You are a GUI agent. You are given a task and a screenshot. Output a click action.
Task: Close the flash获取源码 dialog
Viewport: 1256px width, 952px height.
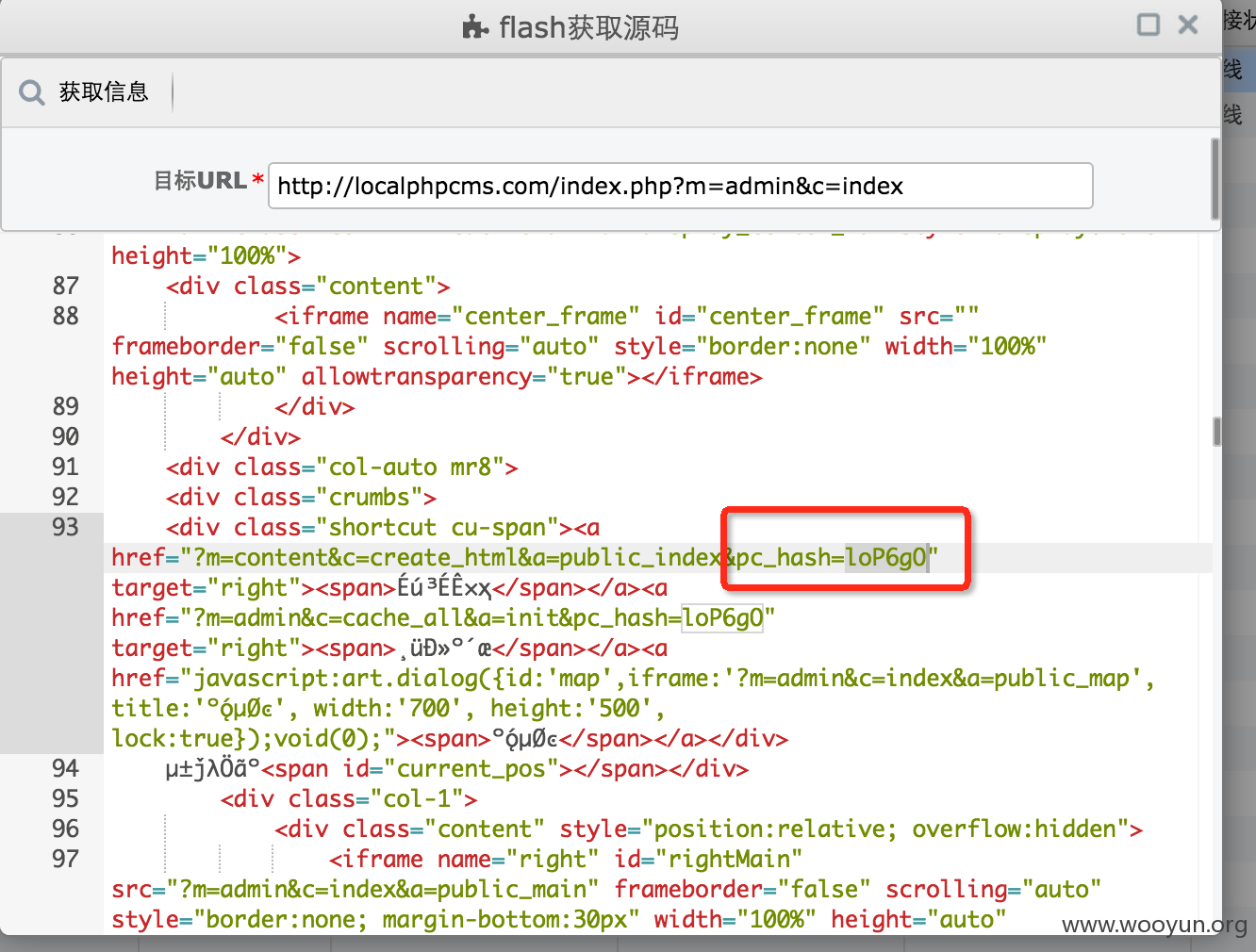point(1188,25)
